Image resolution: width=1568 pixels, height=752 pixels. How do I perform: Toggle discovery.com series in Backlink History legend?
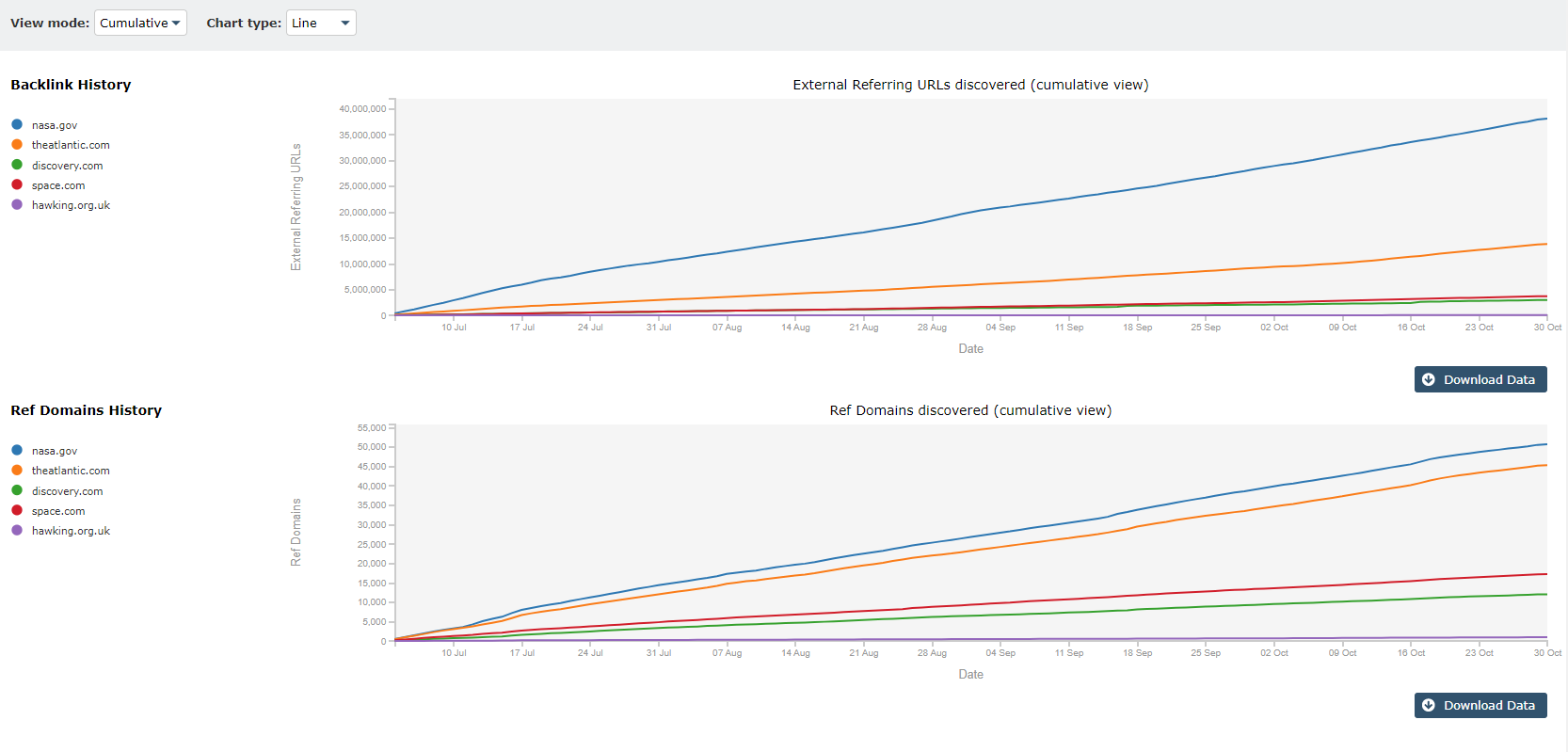(x=67, y=166)
